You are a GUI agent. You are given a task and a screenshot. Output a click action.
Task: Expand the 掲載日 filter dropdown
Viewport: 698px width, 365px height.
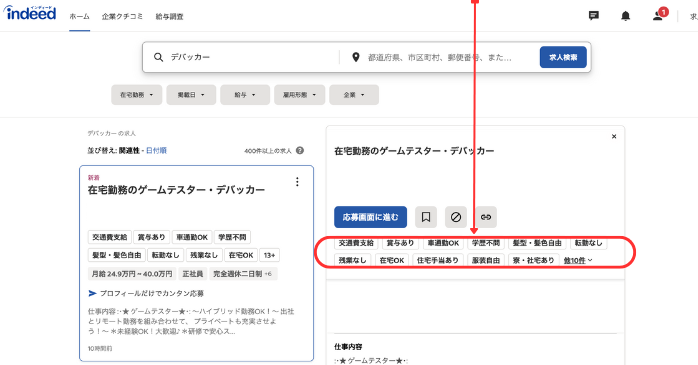click(x=191, y=95)
